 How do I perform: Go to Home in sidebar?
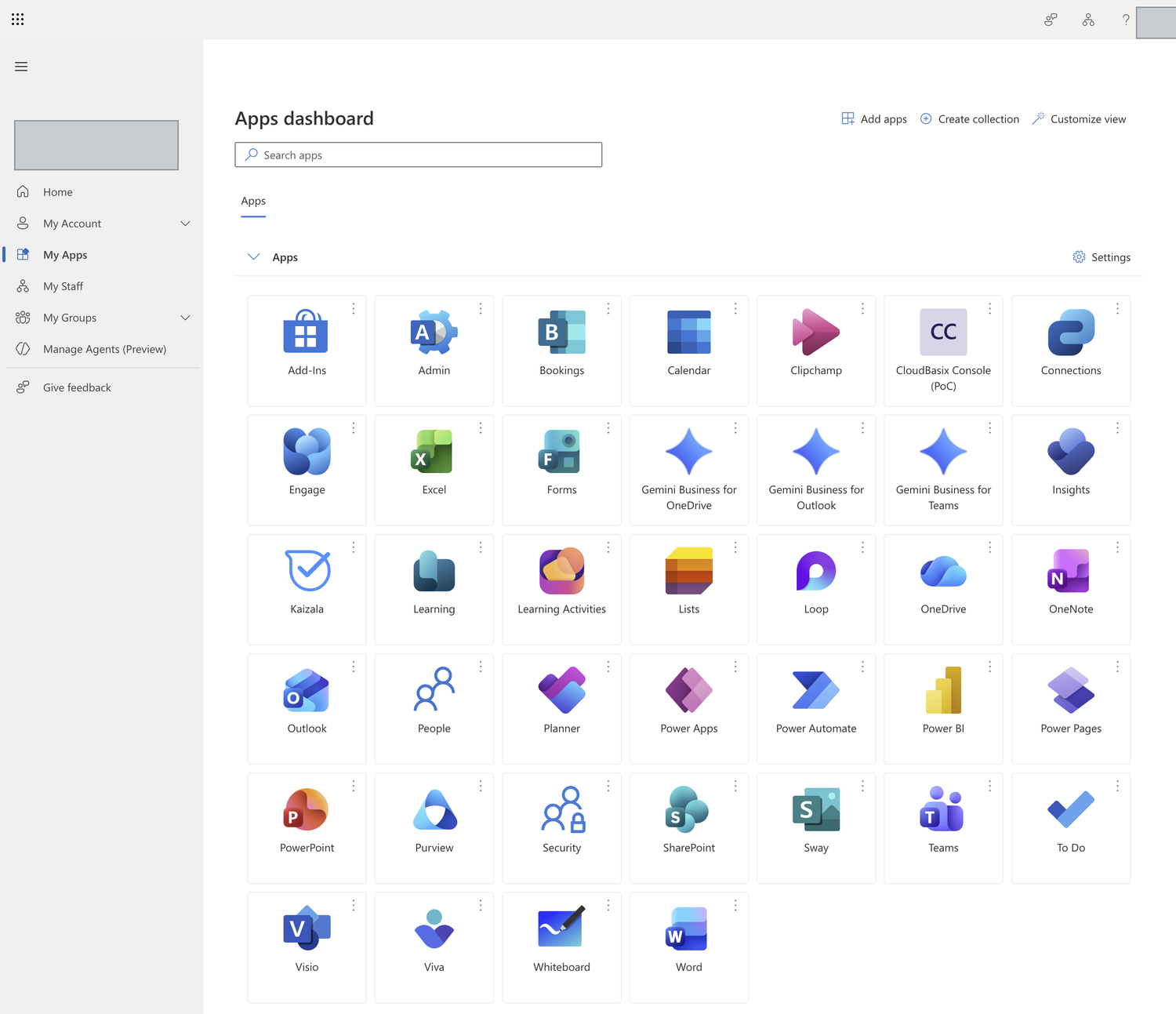(x=103, y=192)
